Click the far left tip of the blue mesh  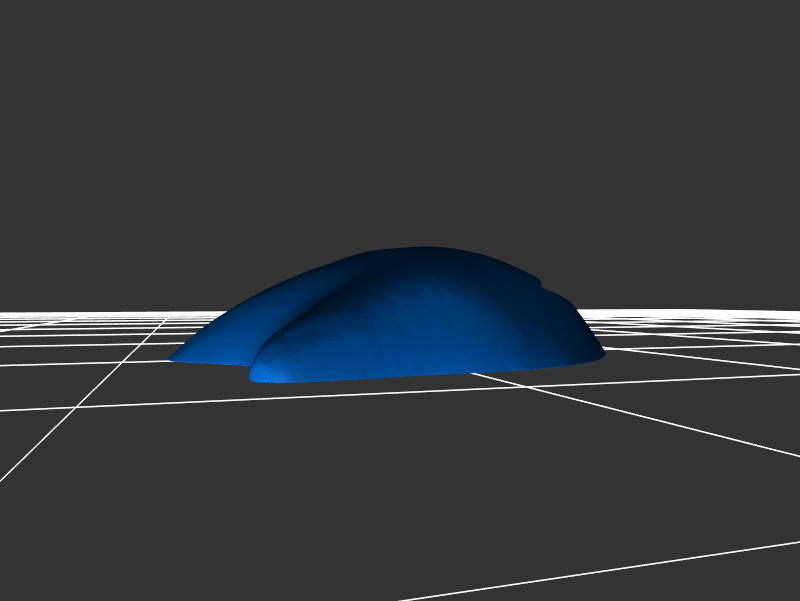coord(173,358)
